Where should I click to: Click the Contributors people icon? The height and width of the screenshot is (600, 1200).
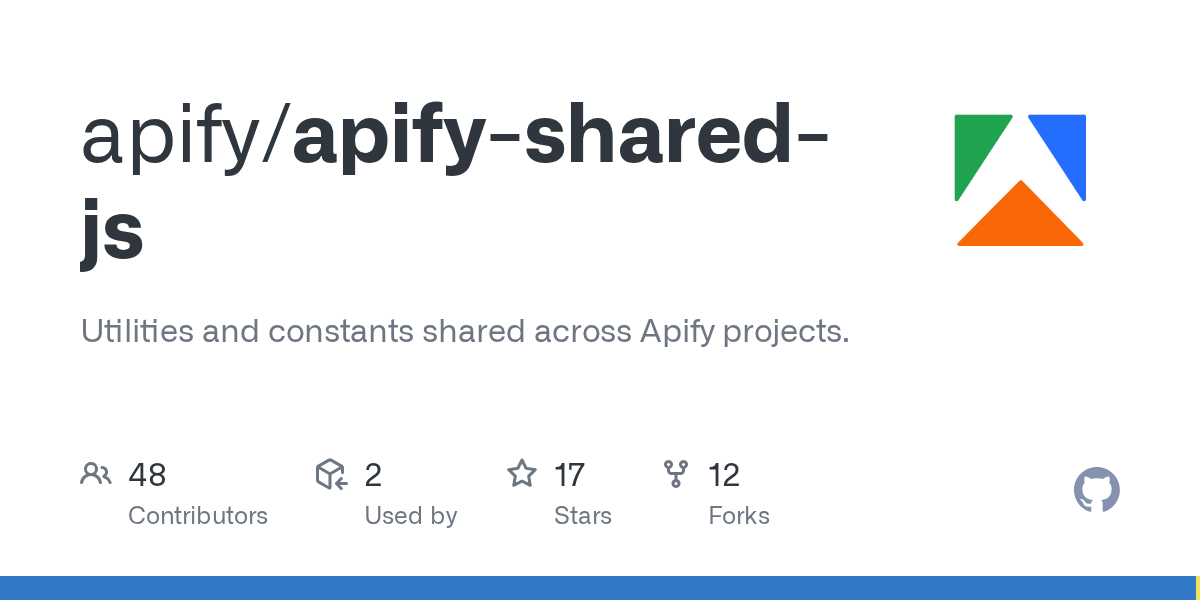[x=96, y=474]
